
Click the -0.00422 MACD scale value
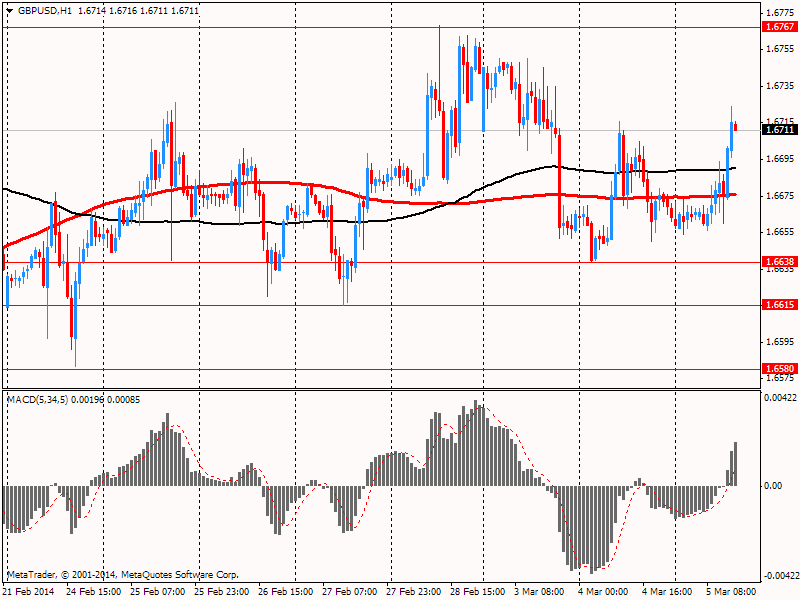pyautogui.click(x=780, y=577)
